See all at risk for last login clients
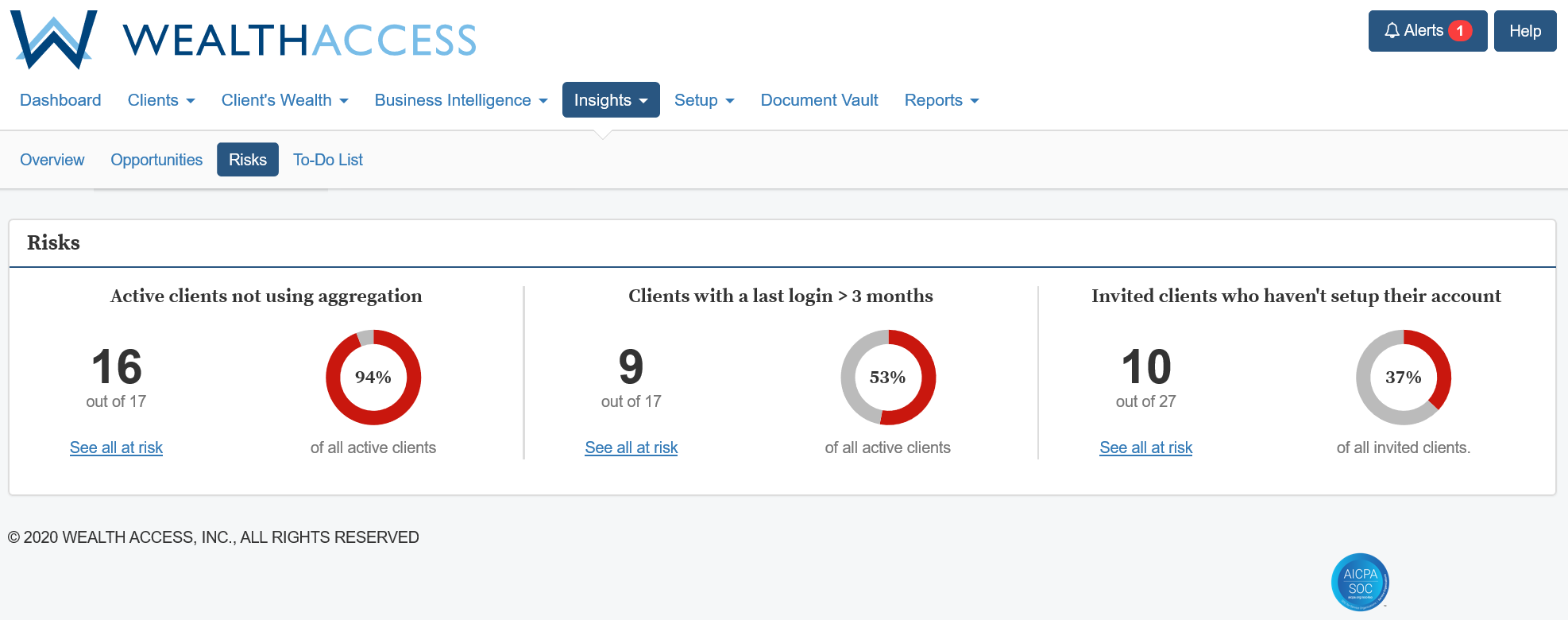The width and height of the screenshot is (1568, 620). [631, 448]
